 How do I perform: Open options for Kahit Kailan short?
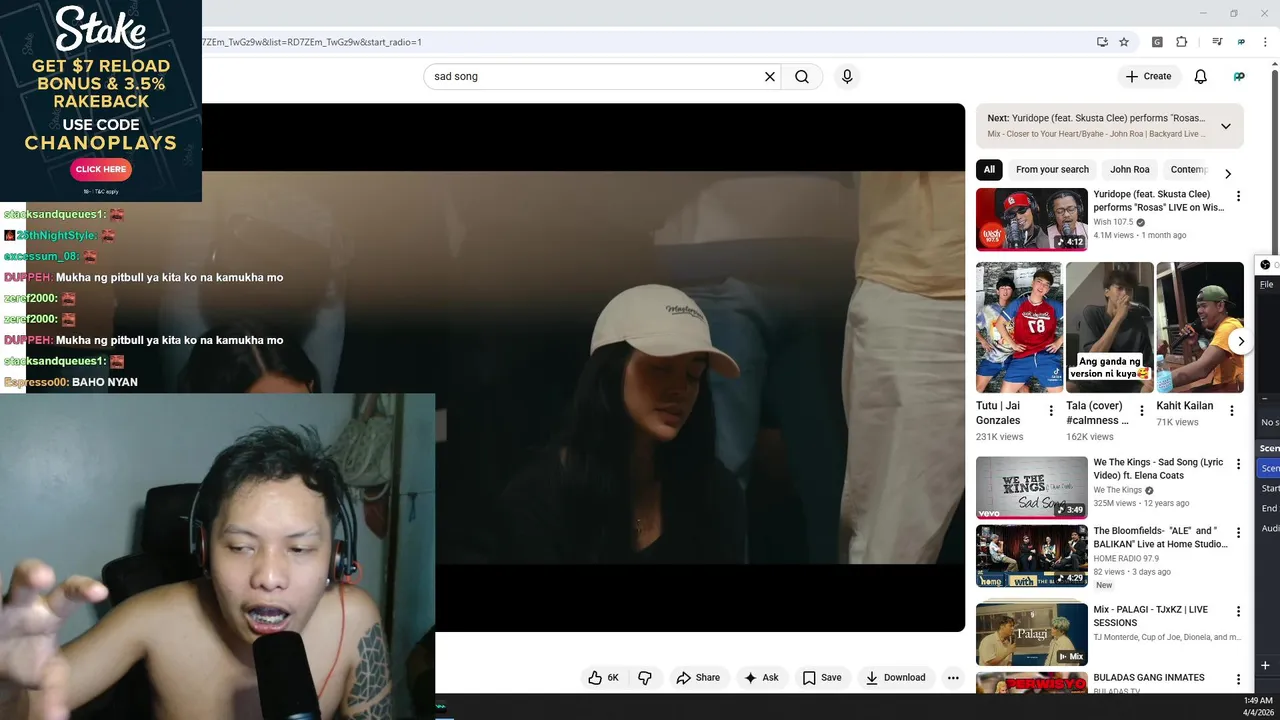point(1232,411)
